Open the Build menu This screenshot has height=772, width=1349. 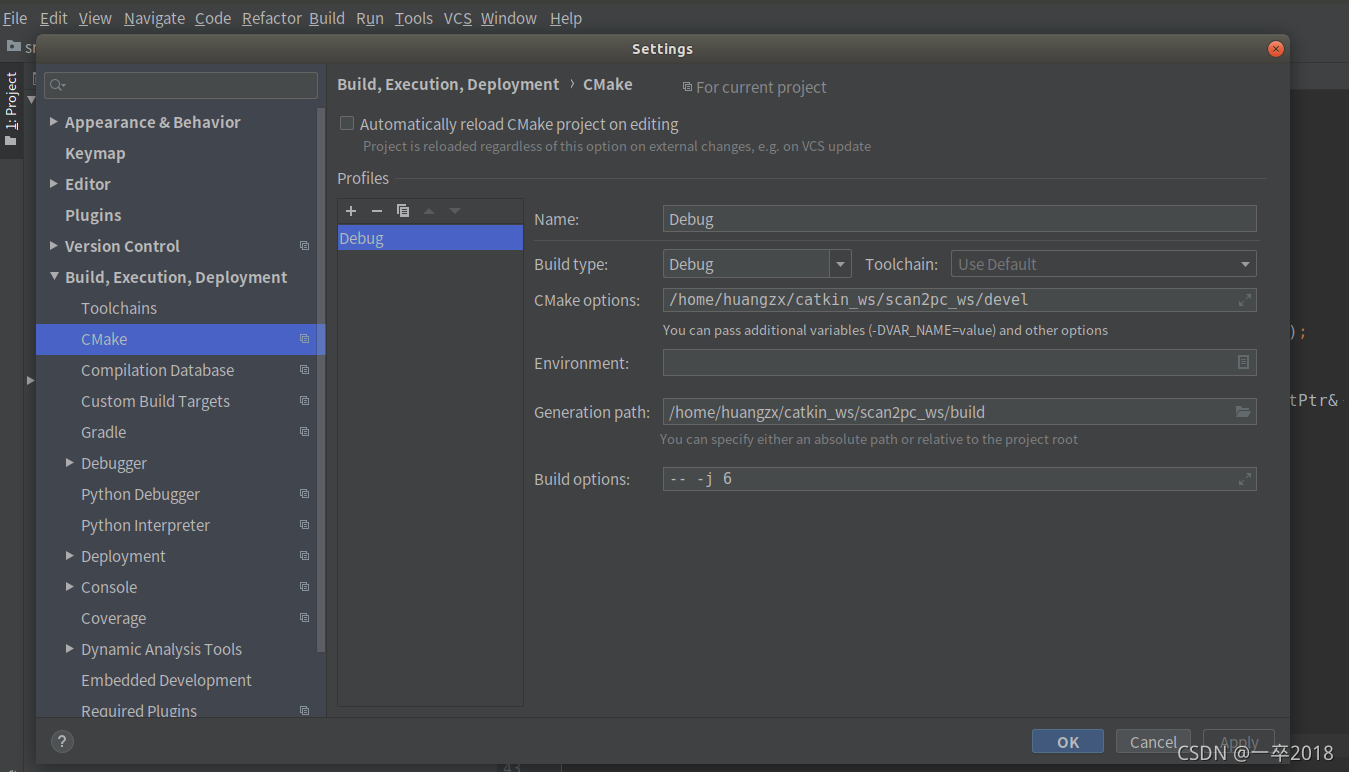pos(327,18)
